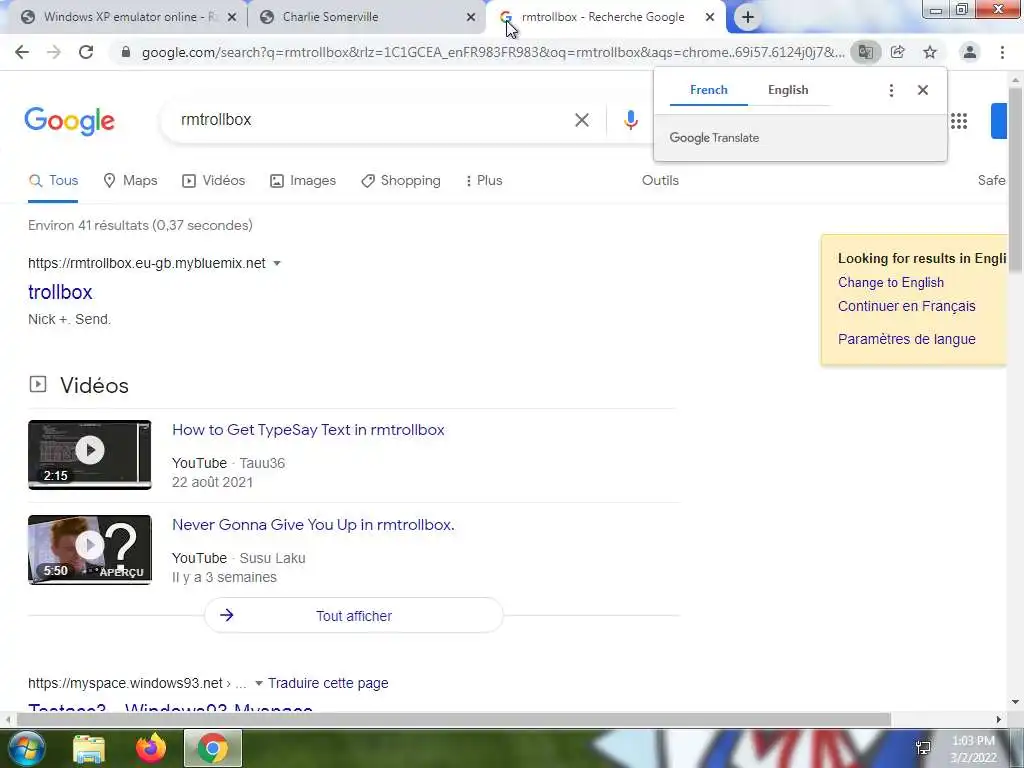Open a new tab with plus button

(x=748, y=18)
